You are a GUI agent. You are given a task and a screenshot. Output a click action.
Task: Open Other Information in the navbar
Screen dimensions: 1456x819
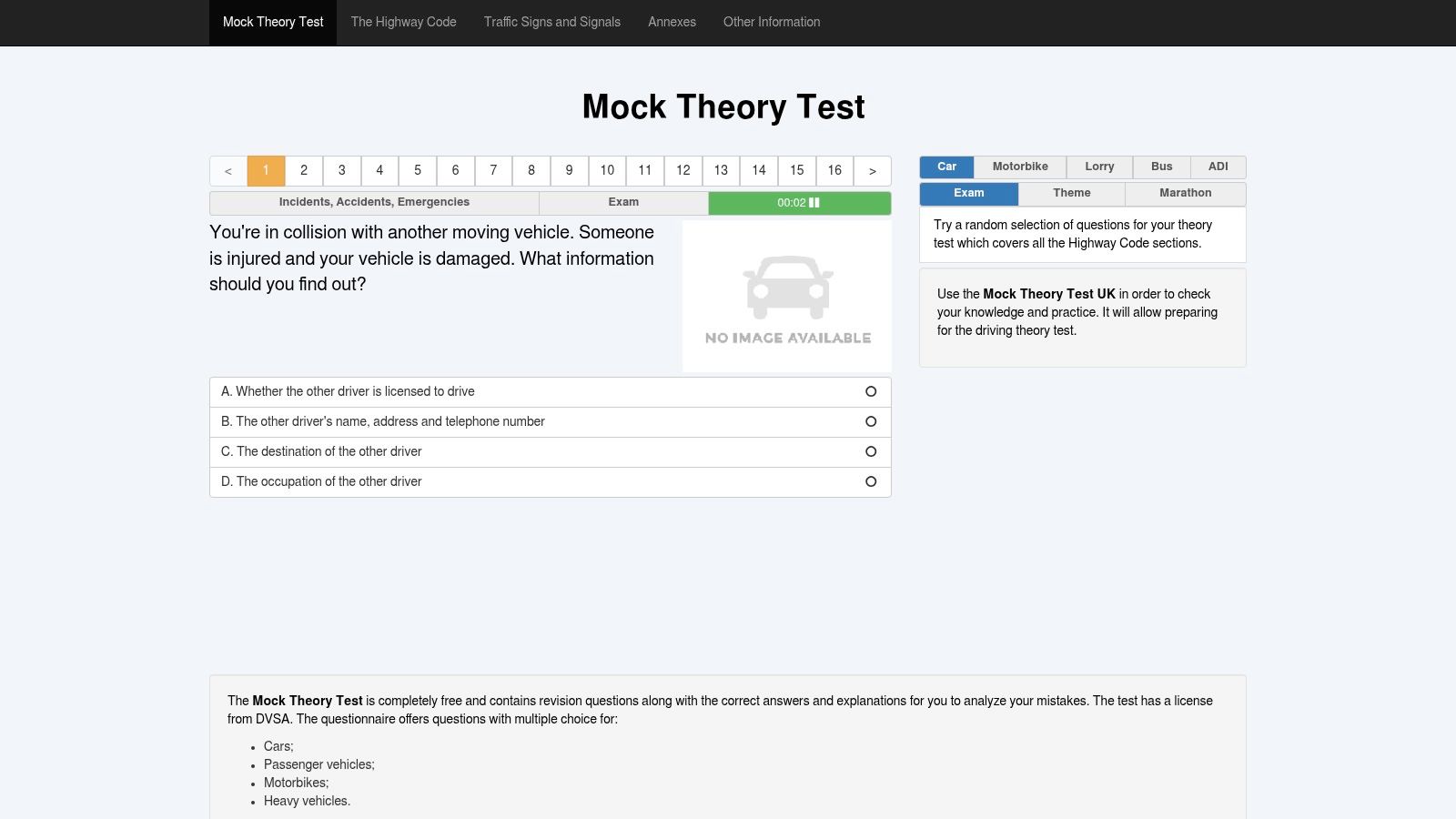tap(772, 23)
